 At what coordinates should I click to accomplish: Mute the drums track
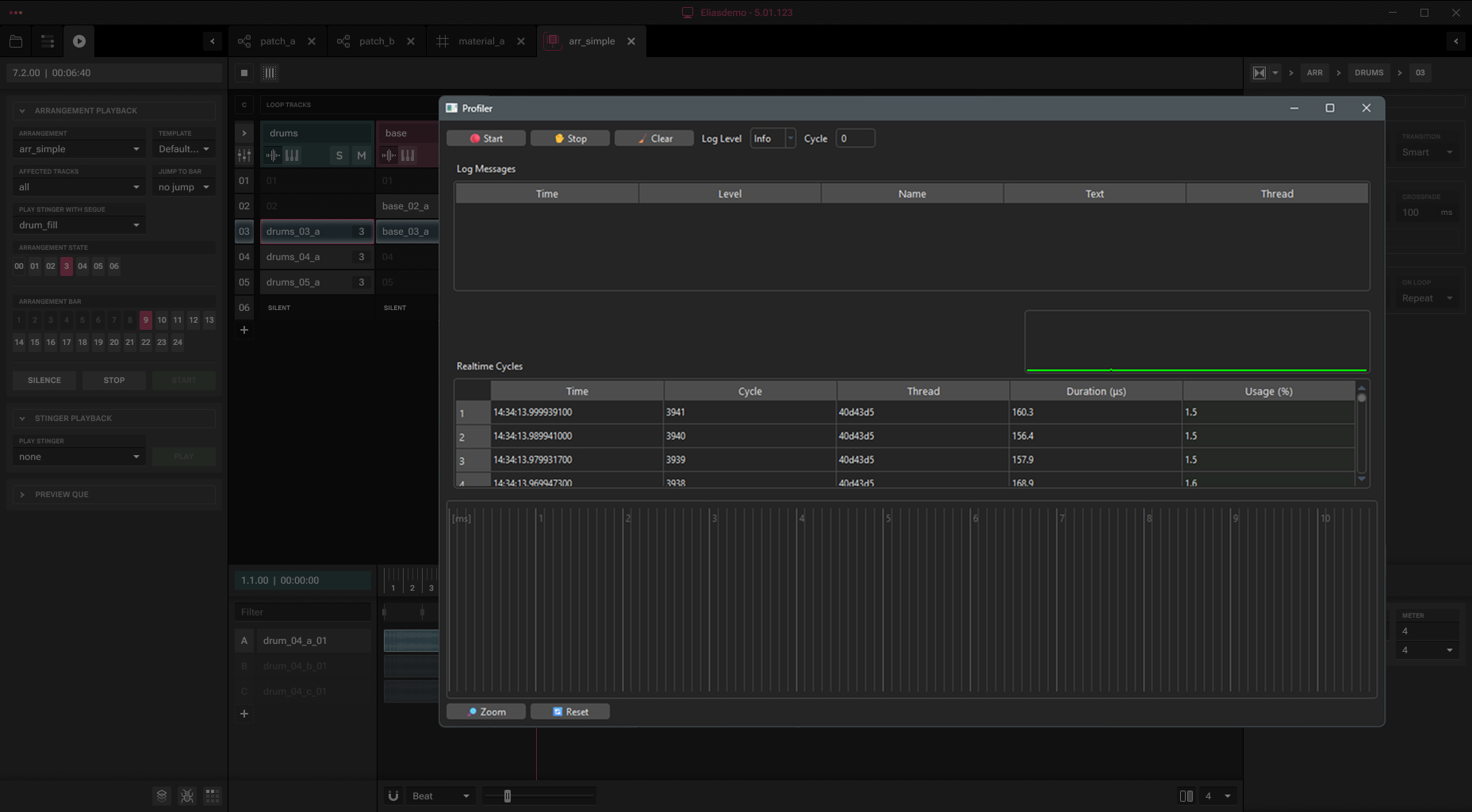[x=362, y=155]
